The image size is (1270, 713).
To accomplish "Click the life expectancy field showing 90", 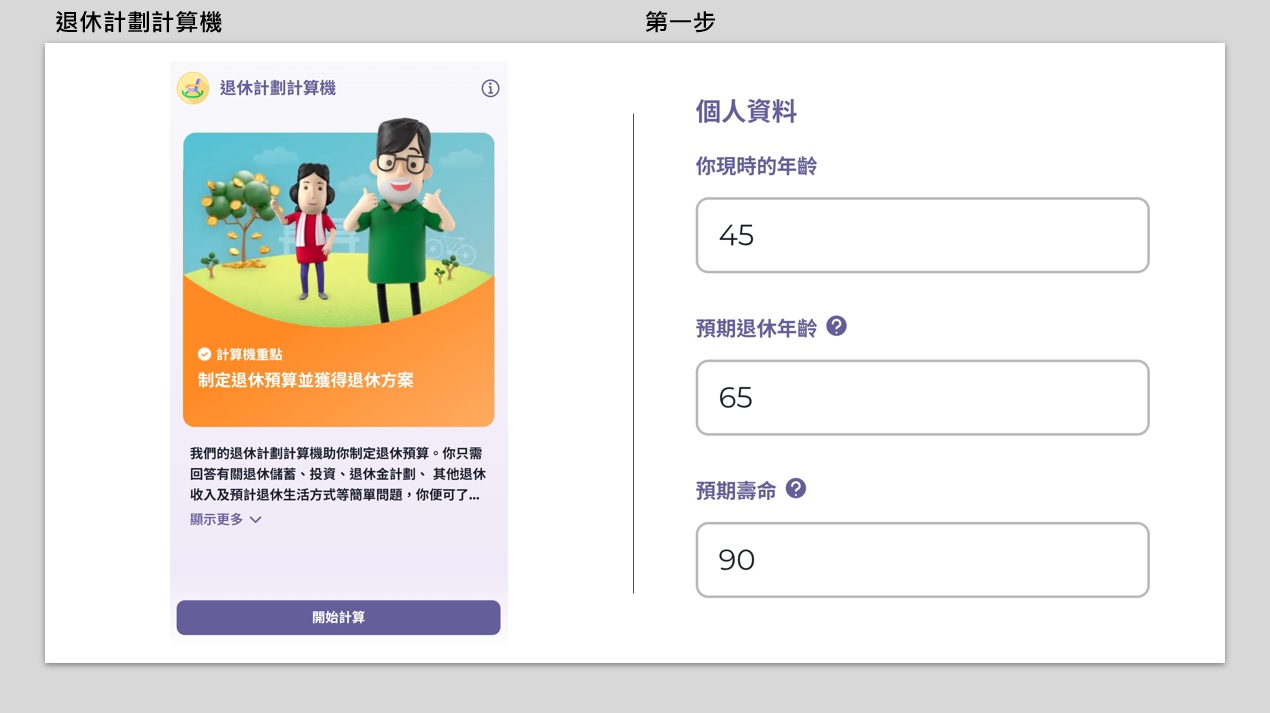I will [x=922, y=559].
